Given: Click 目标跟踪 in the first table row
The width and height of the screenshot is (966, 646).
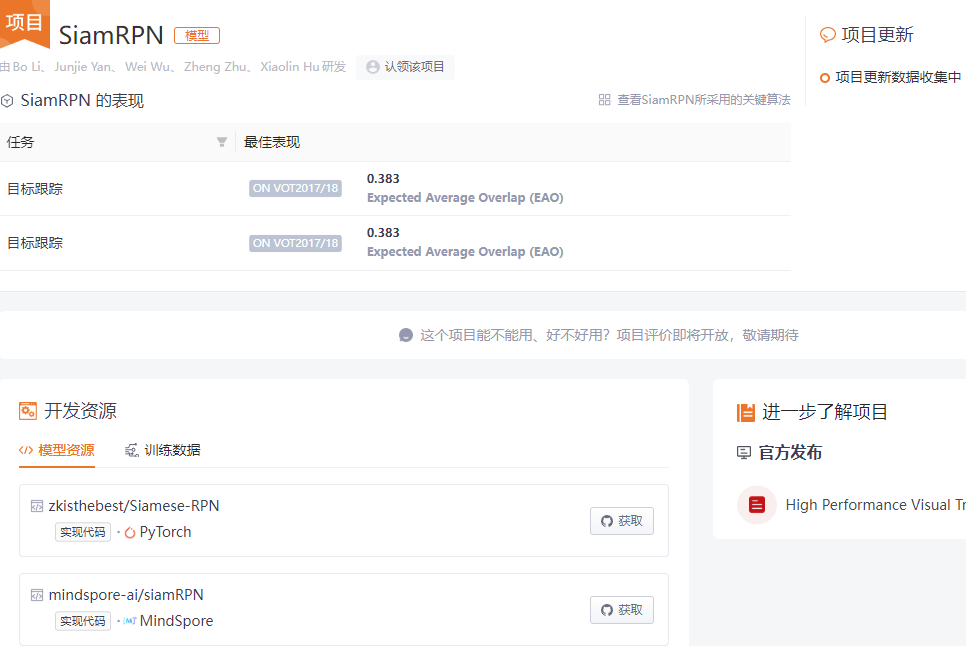Looking at the screenshot, I should point(35,189).
